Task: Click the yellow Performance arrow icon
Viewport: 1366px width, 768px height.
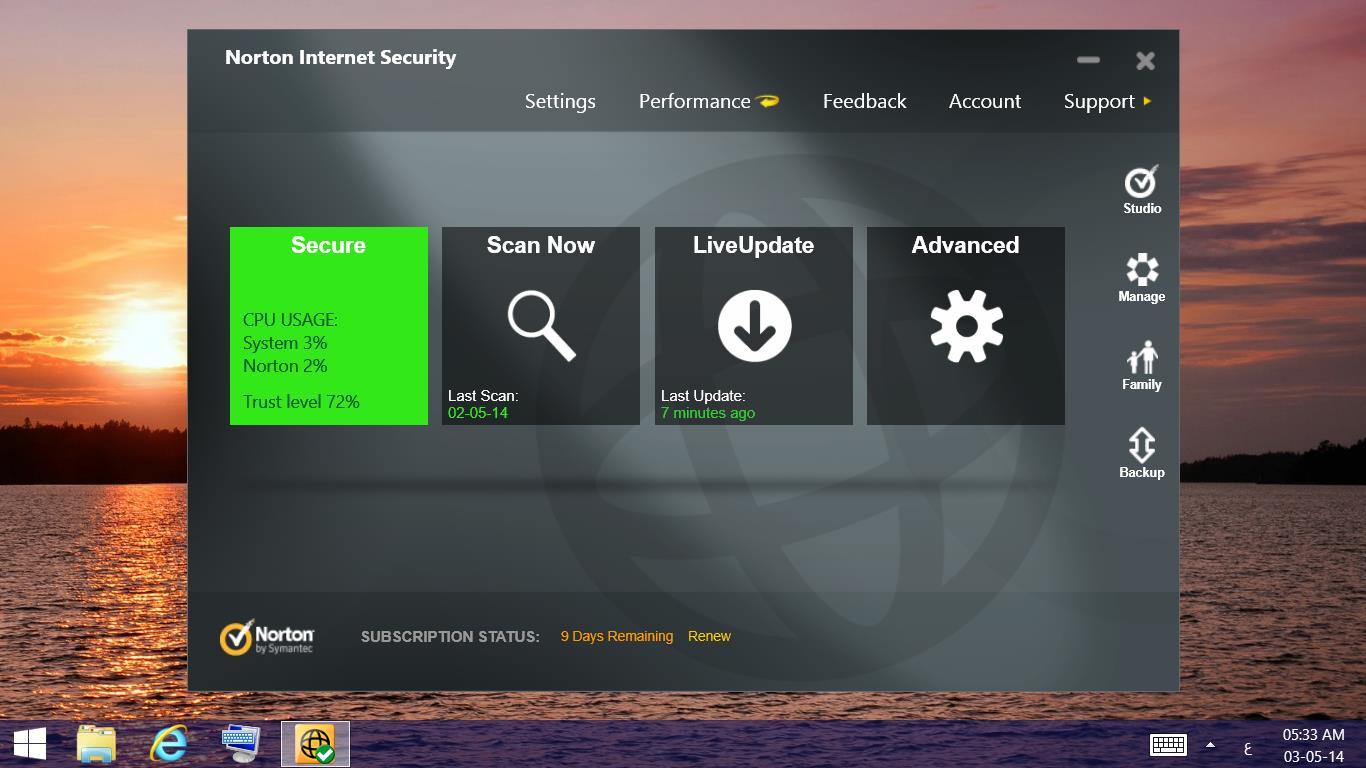Action: point(768,101)
